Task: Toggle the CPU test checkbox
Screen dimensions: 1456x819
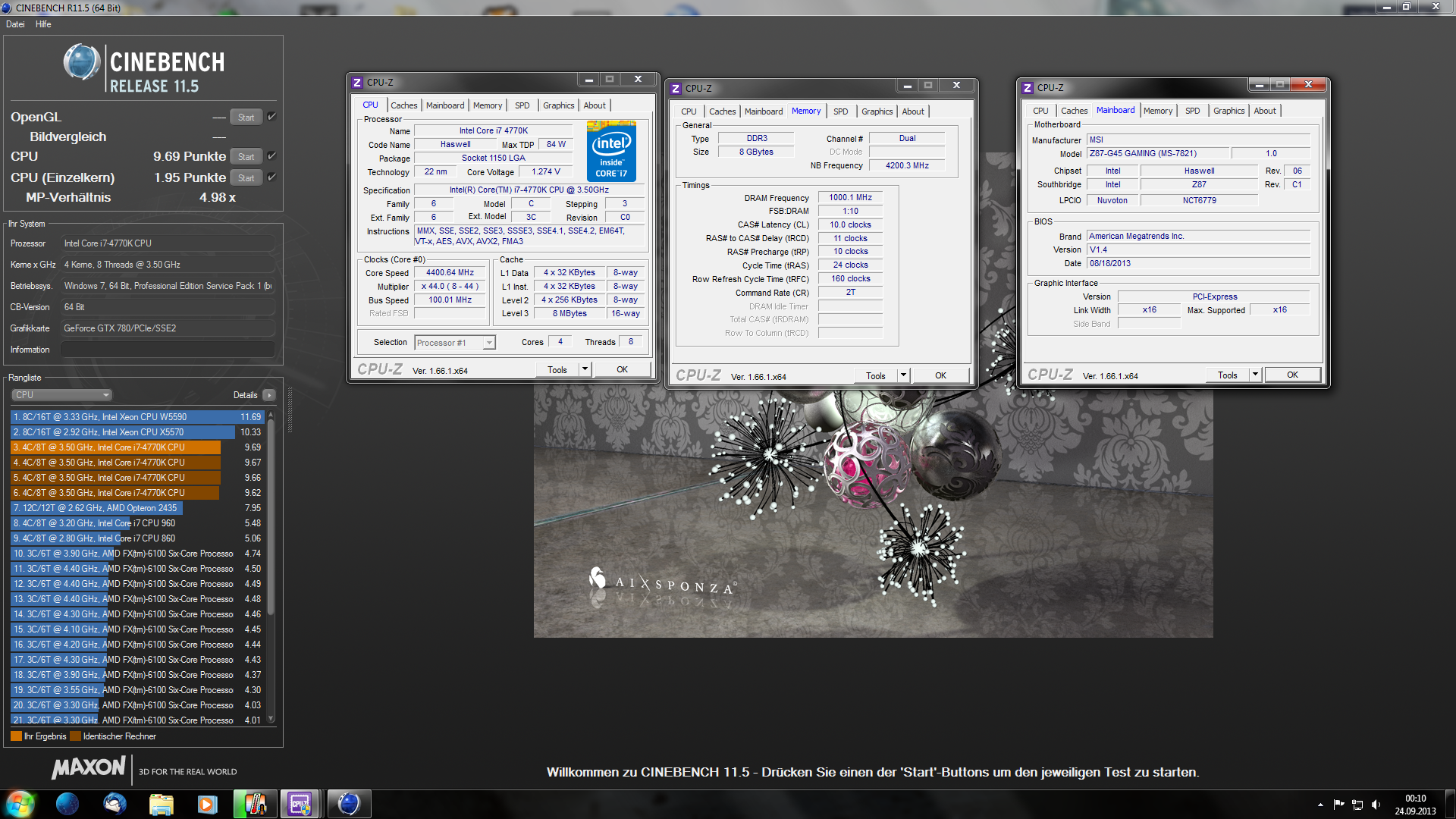Action: click(x=272, y=156)
